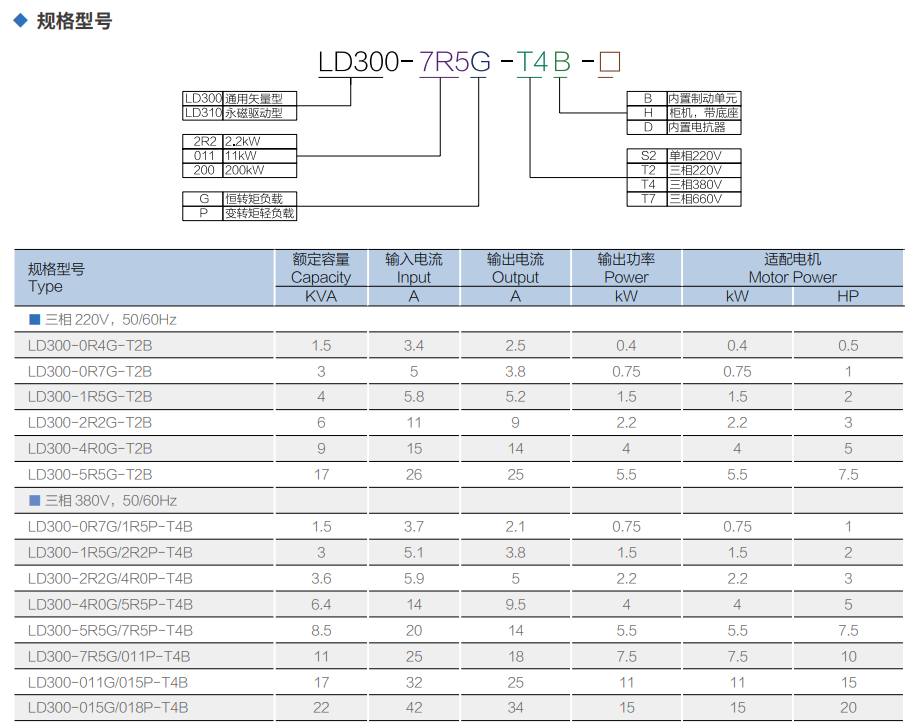Click the 适配电机 Motor Power header
911x723 pixels.
[x=792, y=268]
